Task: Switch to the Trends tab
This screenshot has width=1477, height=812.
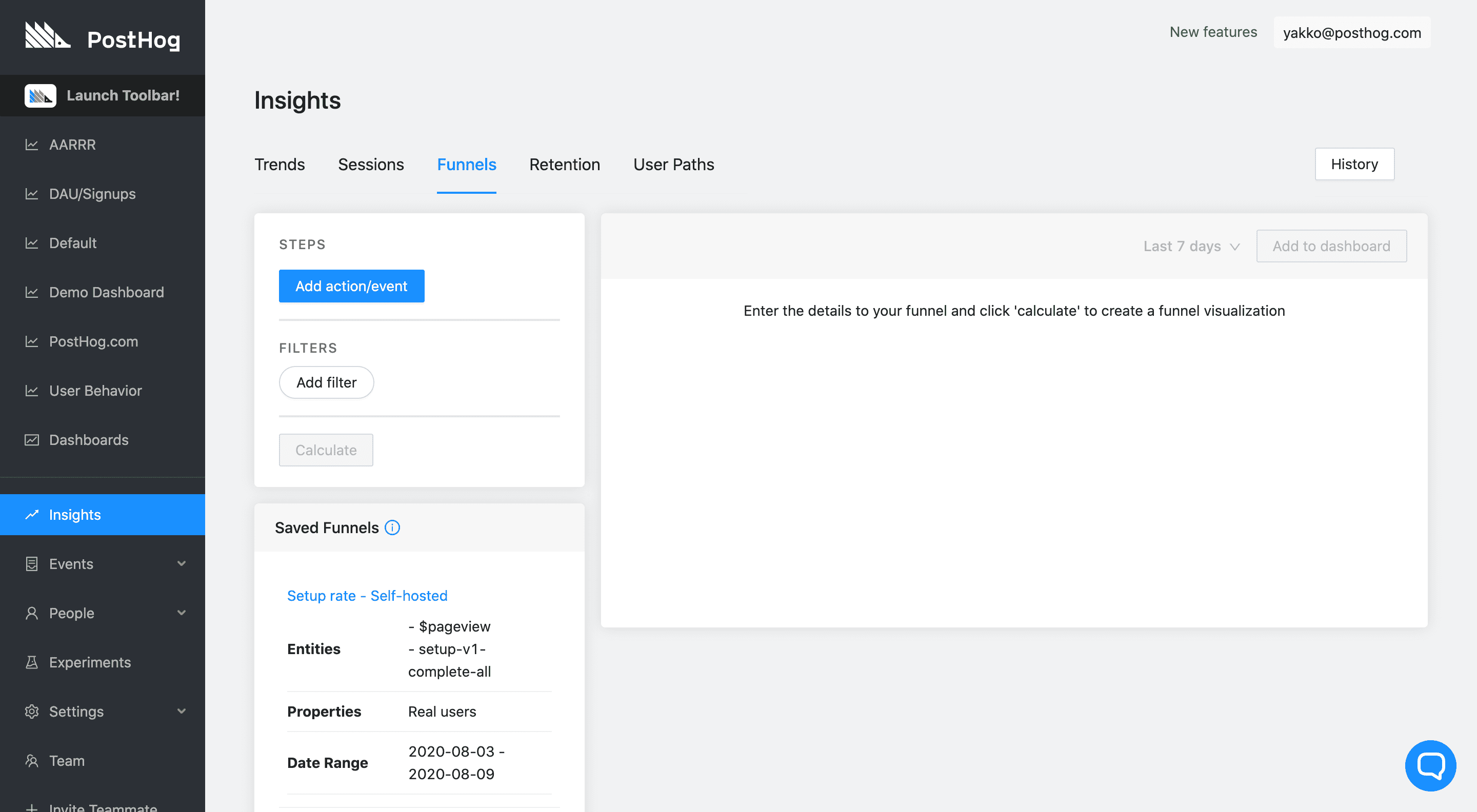Action: pos(280,165)
